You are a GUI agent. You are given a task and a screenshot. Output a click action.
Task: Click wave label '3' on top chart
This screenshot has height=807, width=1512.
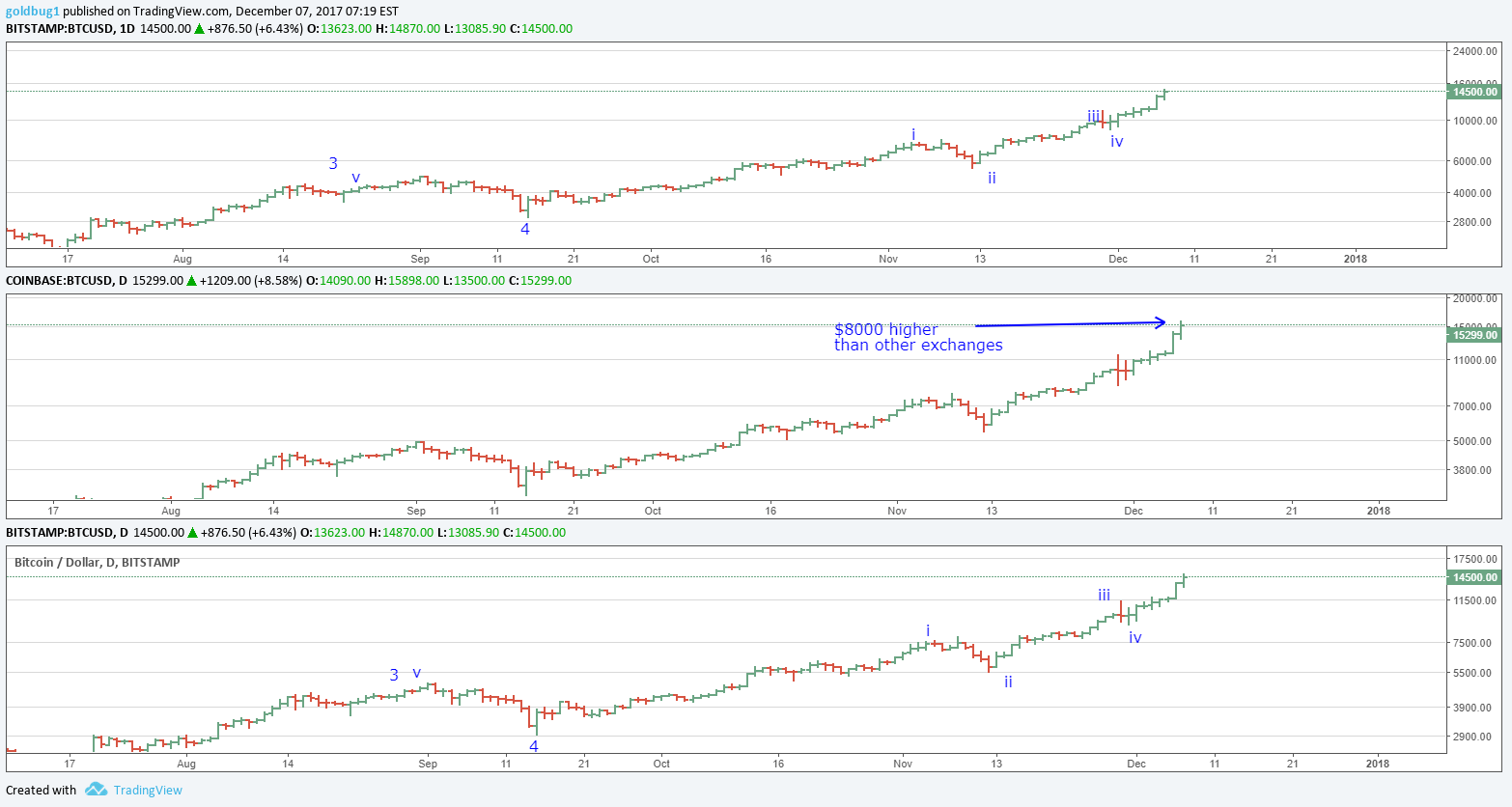coord(333,163)
